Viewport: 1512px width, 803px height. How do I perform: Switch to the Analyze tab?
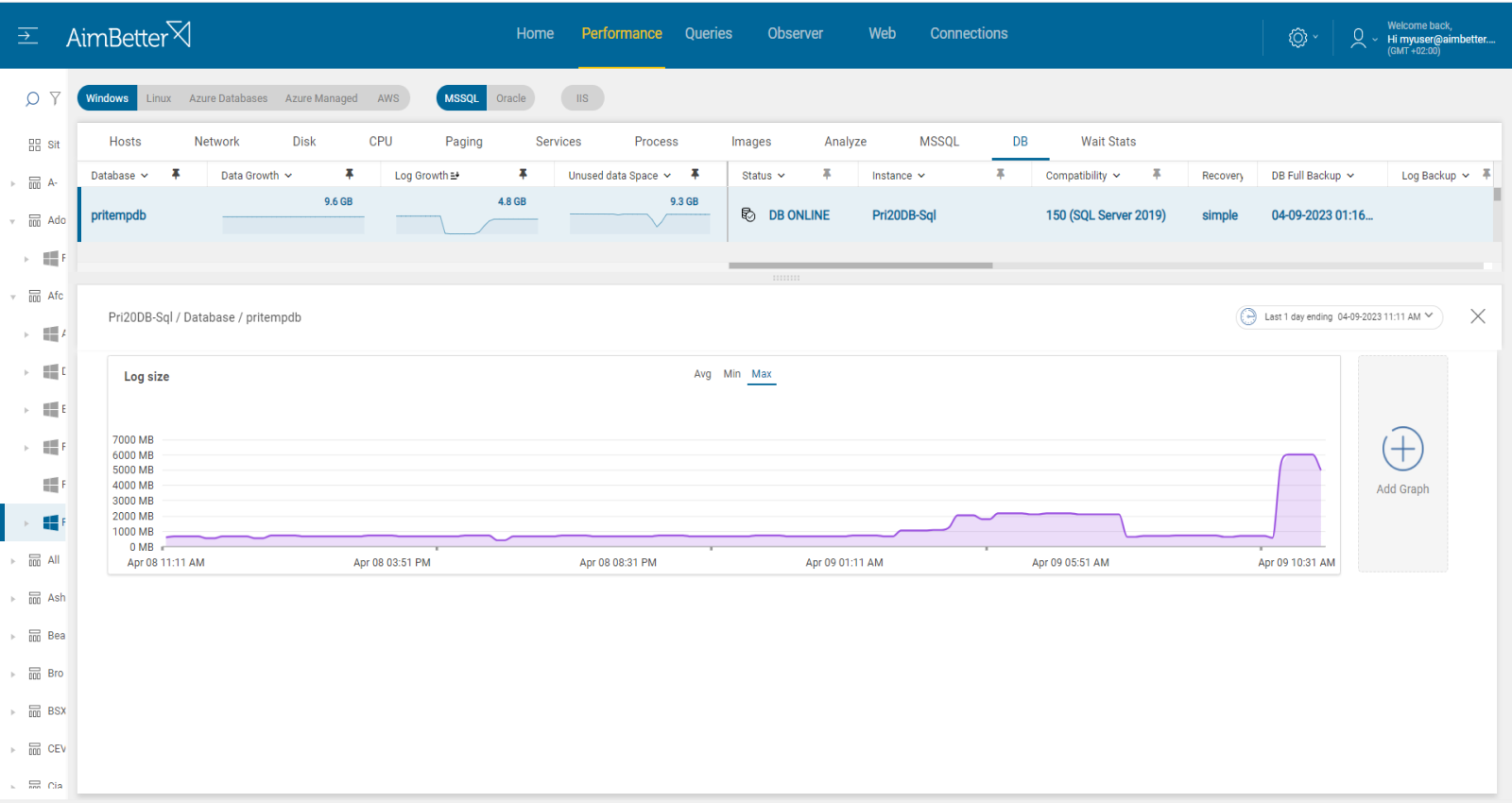pos(845,142)
